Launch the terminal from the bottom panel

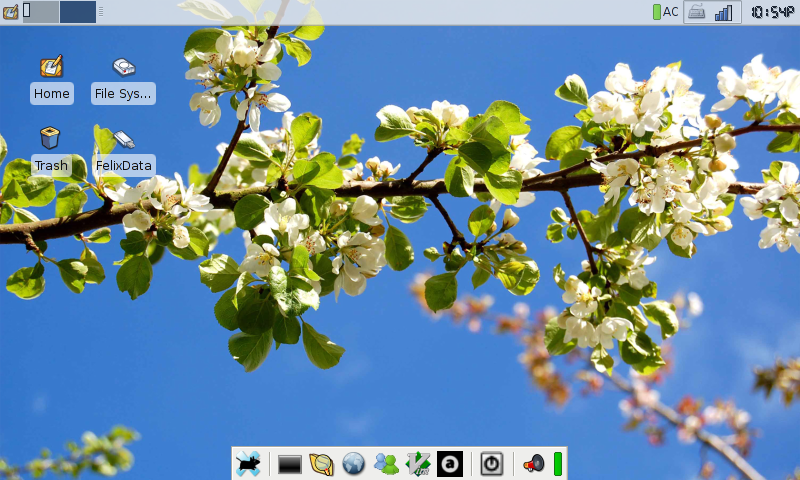(x=290, y=465)
